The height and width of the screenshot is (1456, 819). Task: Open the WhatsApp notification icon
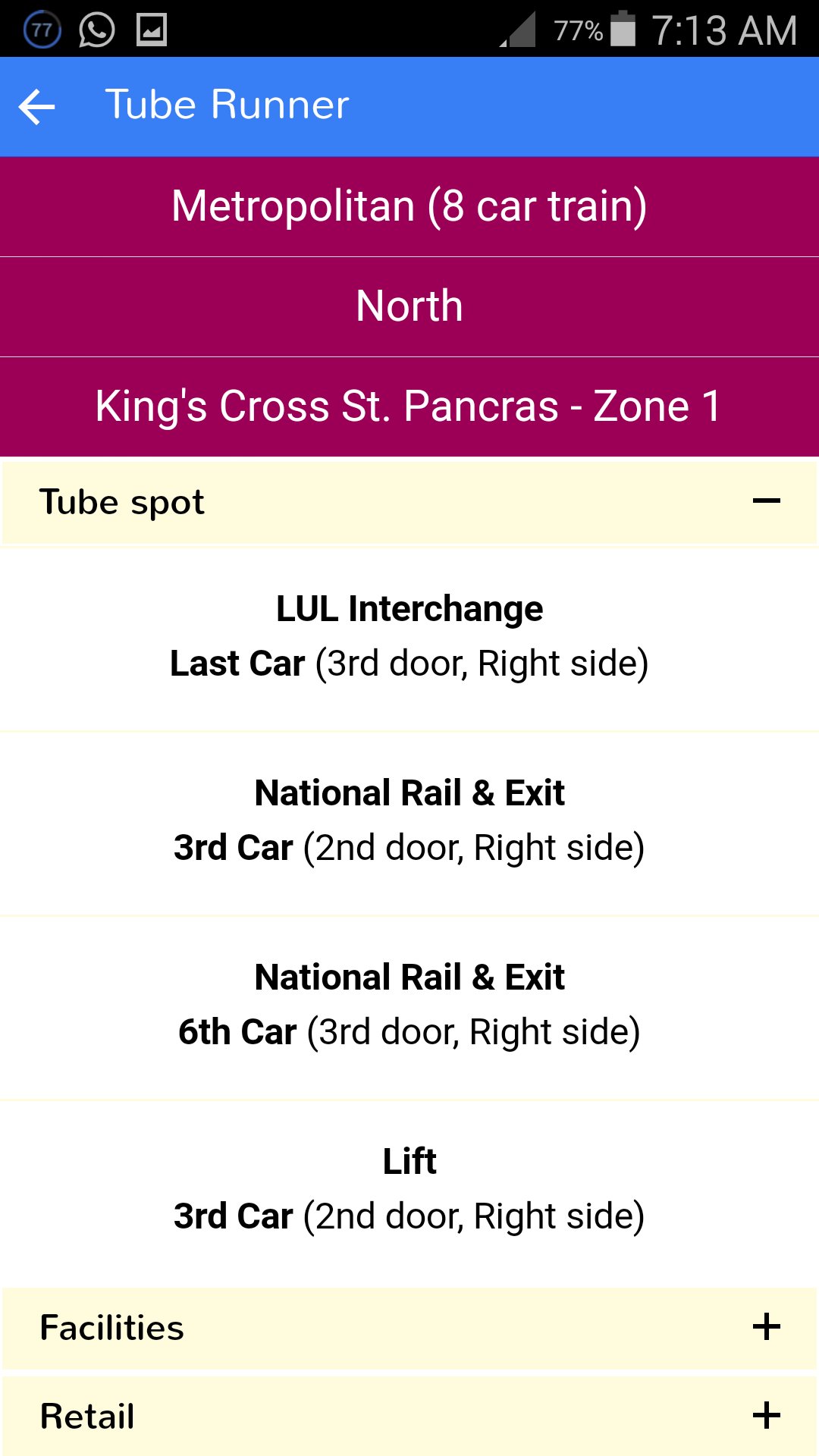96,30
